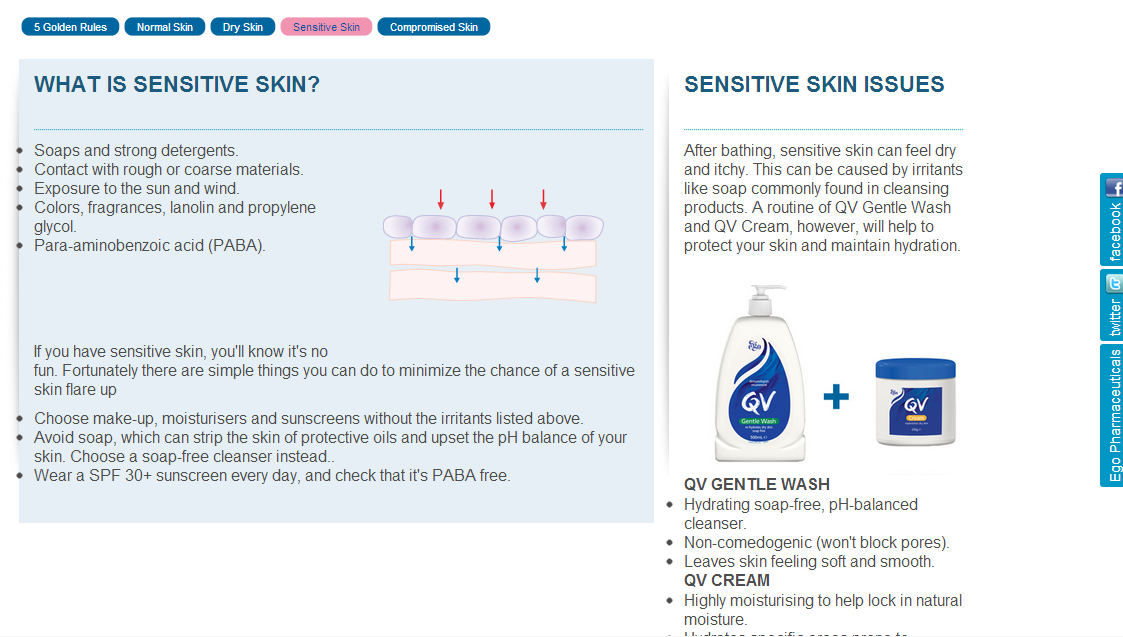Viewport: 1123px width, 637px height.
Task: Click the QV logo on the cream jar
Action: tap(911, 406)
